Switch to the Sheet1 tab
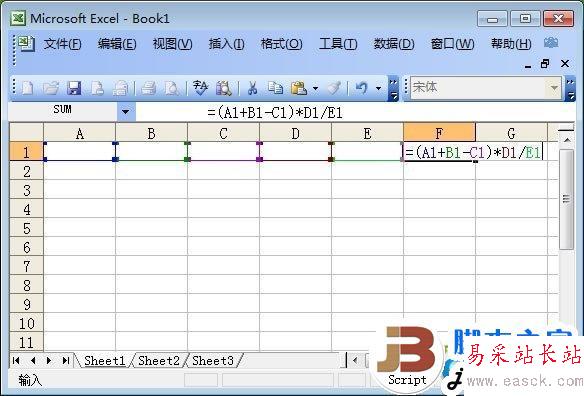The height and width of the screenshot is (396, 584). 104,360
